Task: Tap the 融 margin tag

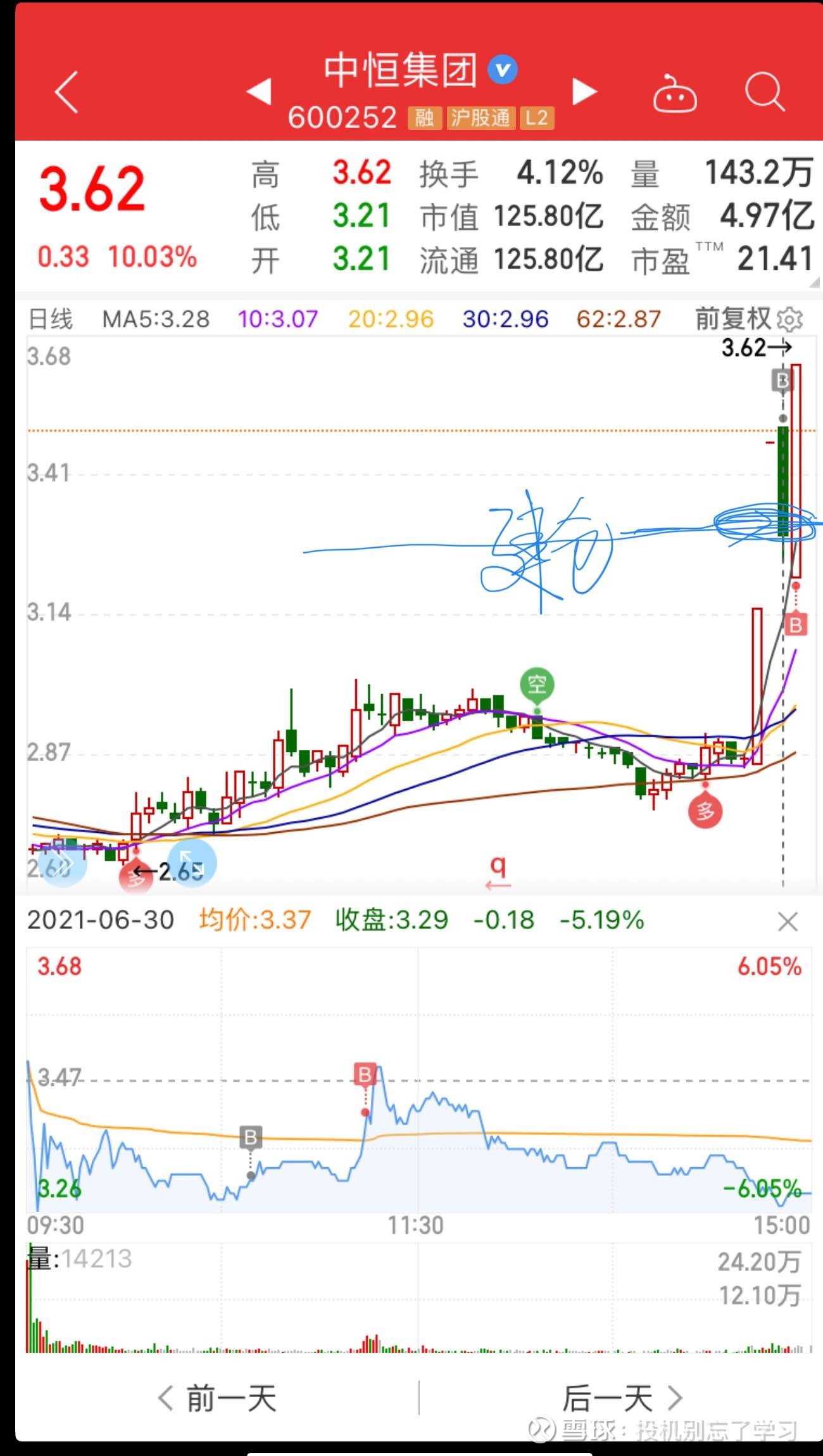Action: coord(424,118)
